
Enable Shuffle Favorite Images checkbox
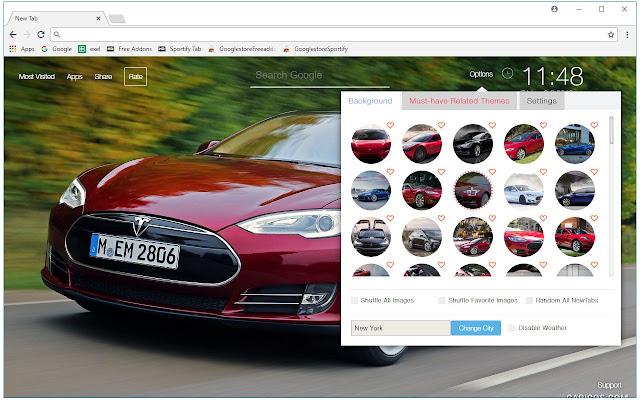pyautogui.click(x=442, y=300)
